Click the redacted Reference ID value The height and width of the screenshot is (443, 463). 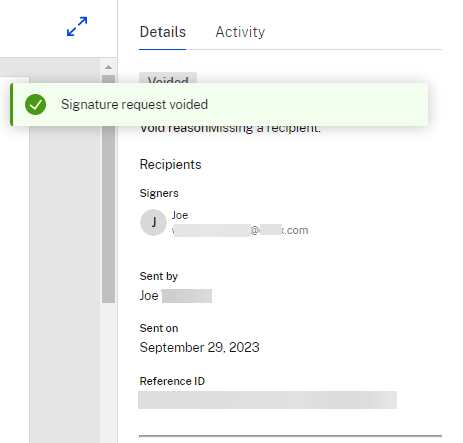pyautogui.click(x=267, y=400)
